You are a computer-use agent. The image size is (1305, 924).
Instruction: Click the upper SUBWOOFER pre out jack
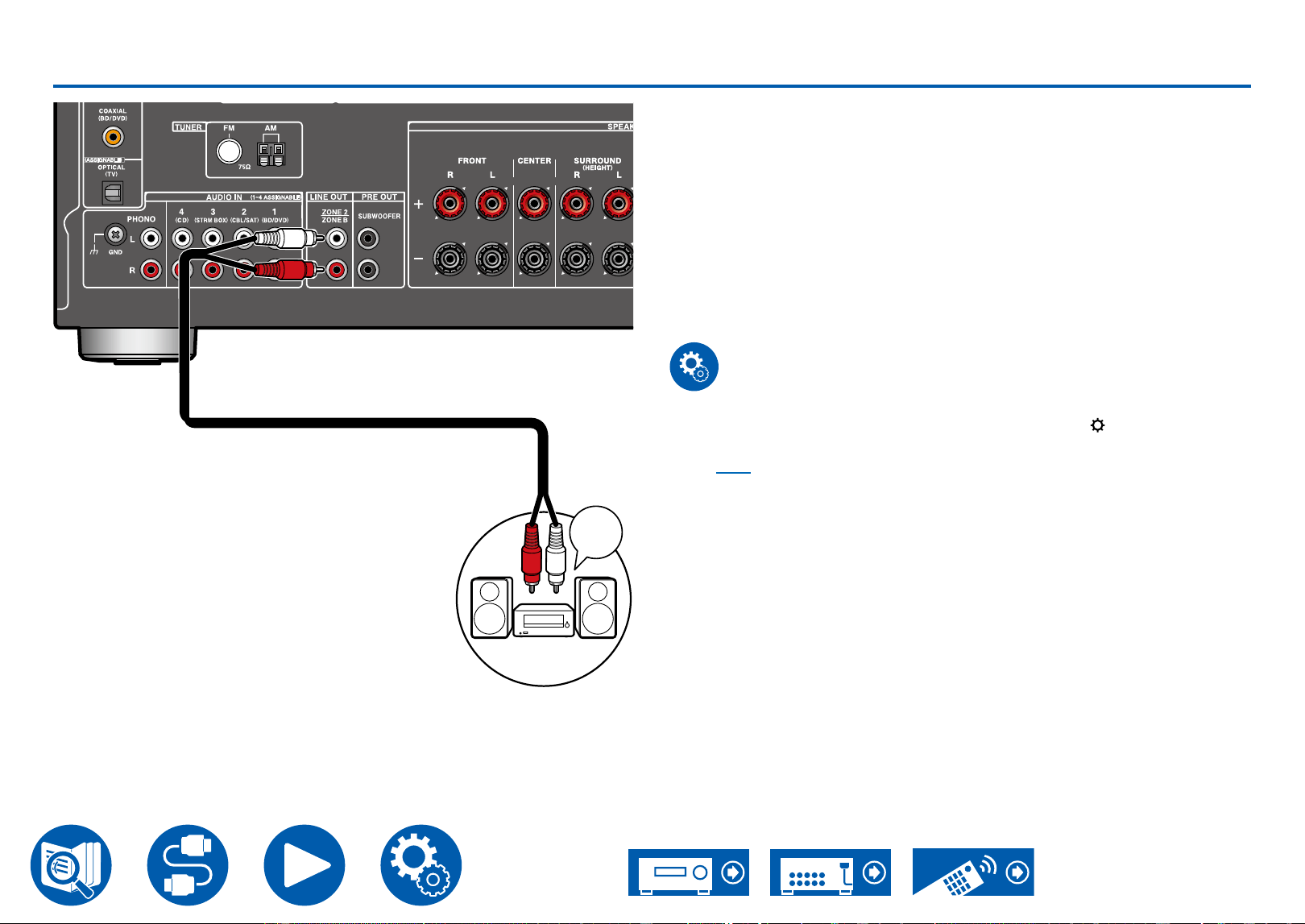368,238
